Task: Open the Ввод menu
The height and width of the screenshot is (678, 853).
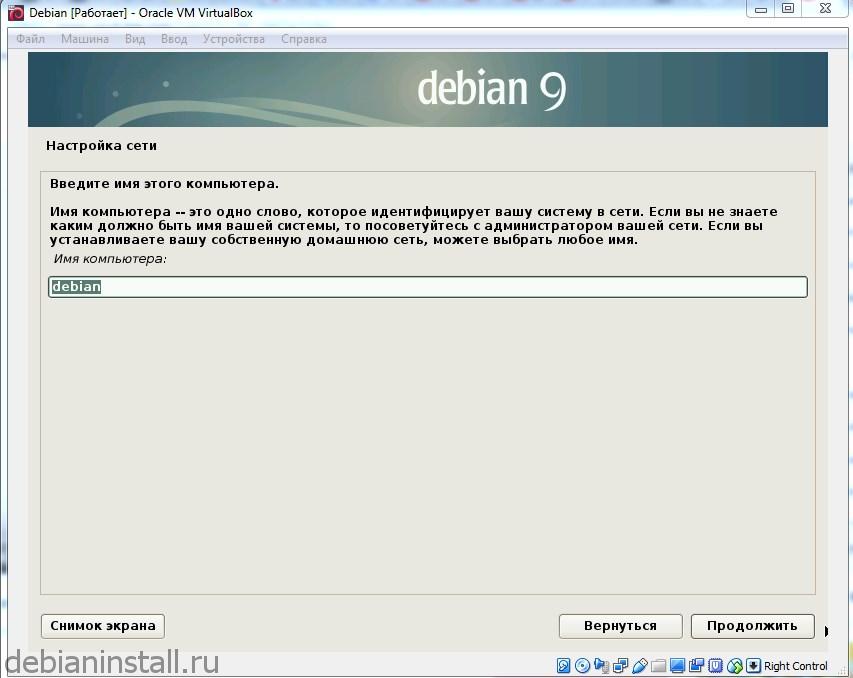Action: (172, 39)
